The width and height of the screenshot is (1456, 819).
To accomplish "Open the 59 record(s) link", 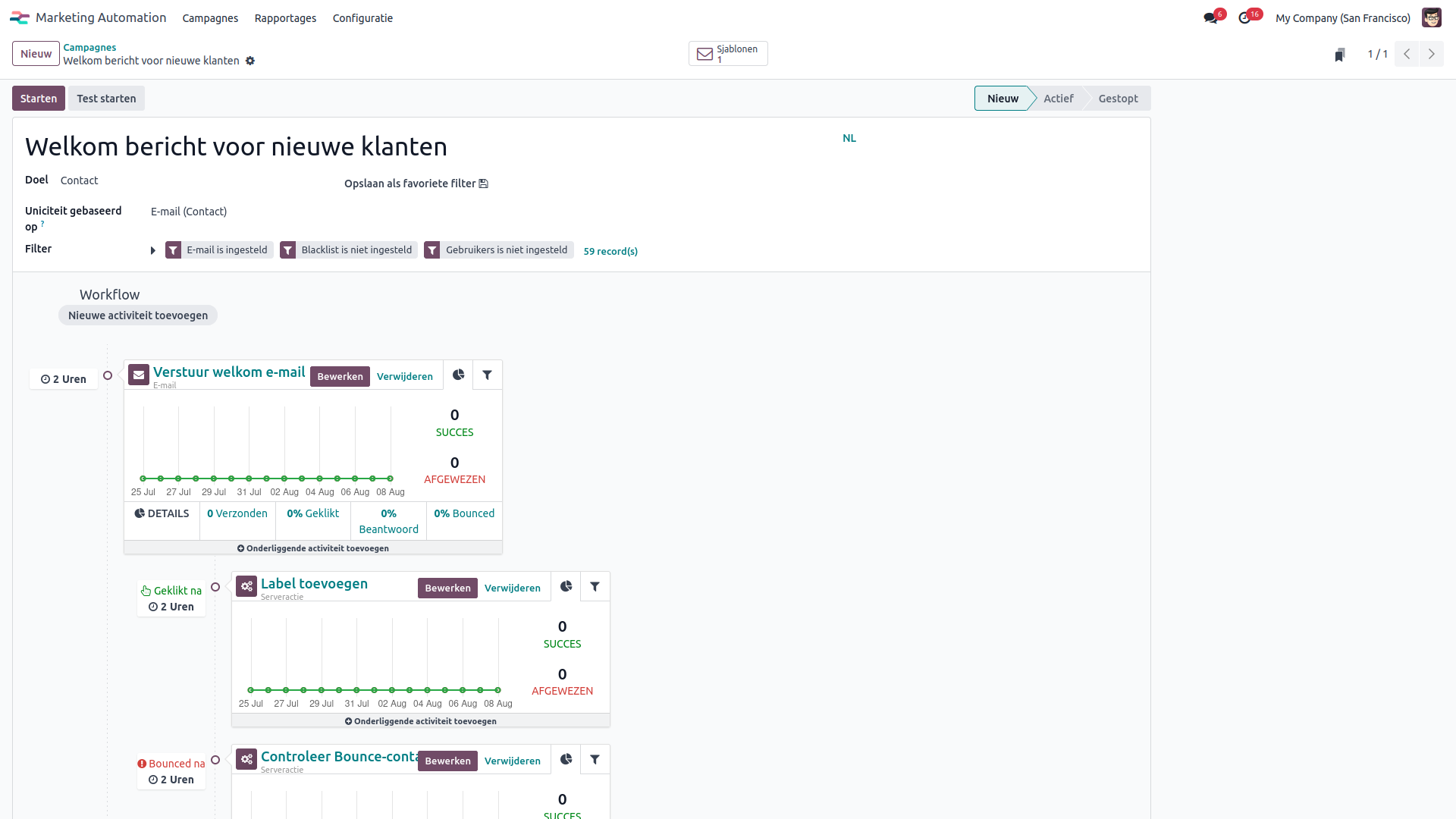I will click(x=610, y=251).
